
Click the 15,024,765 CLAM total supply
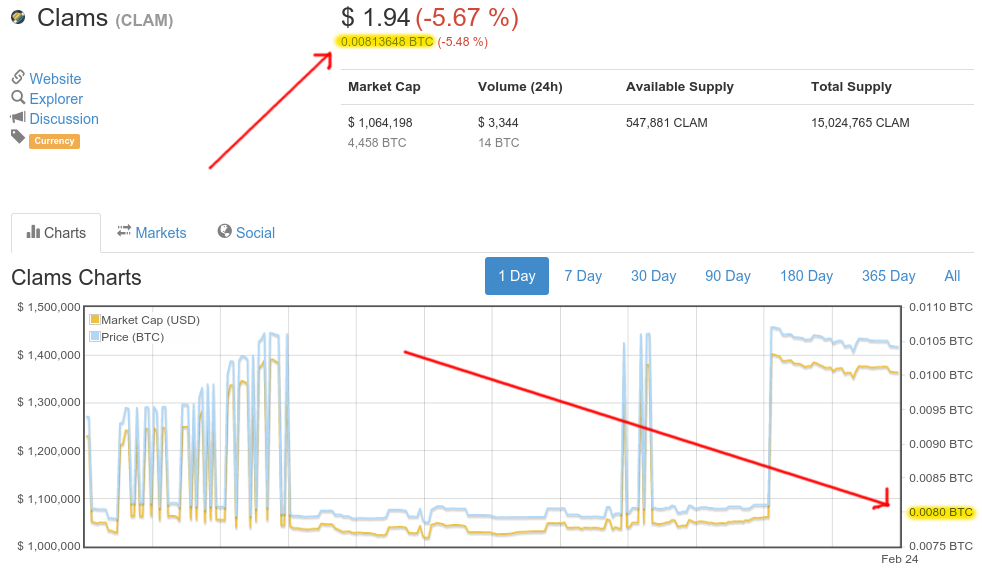(x=860, y=123)
